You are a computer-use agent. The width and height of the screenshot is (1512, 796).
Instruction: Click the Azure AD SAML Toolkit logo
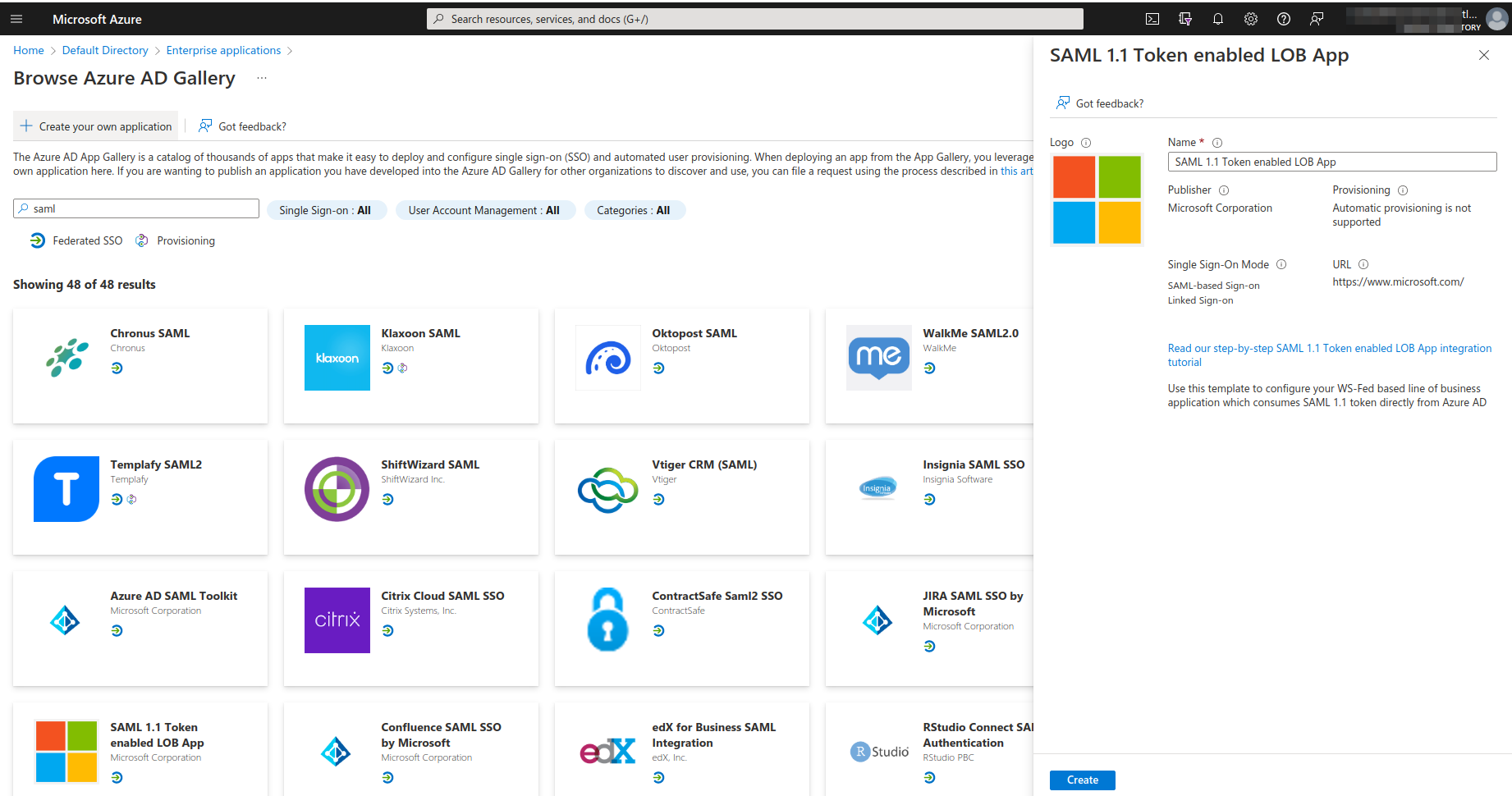point(66,620)
